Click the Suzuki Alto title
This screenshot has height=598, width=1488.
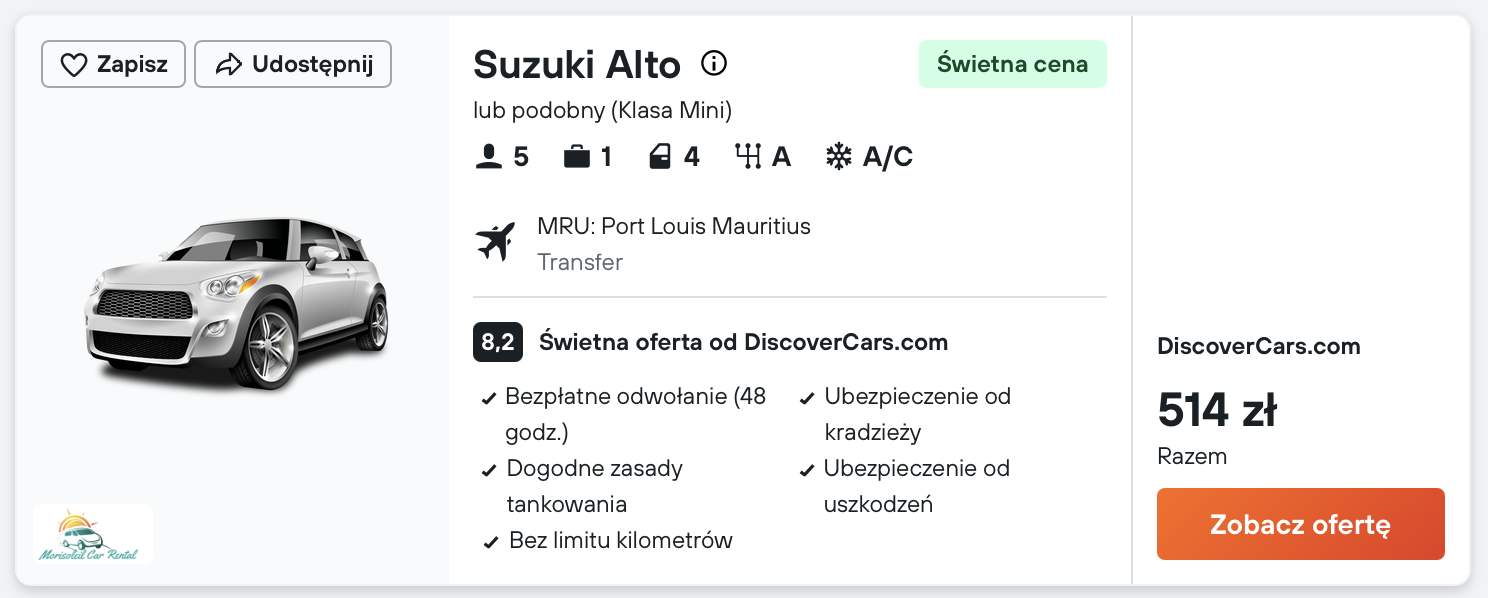click(x=577, y=65)
